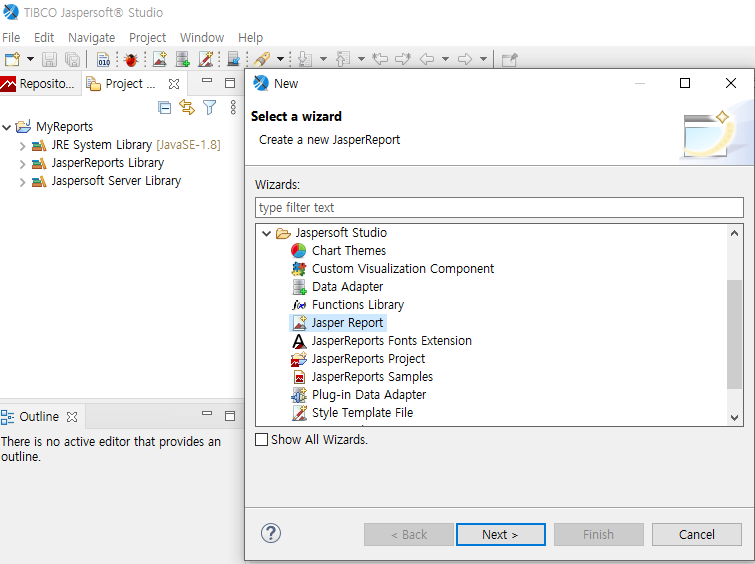
Task: Select Plug-in Data Adapter wizard
Action: point(369,395)
